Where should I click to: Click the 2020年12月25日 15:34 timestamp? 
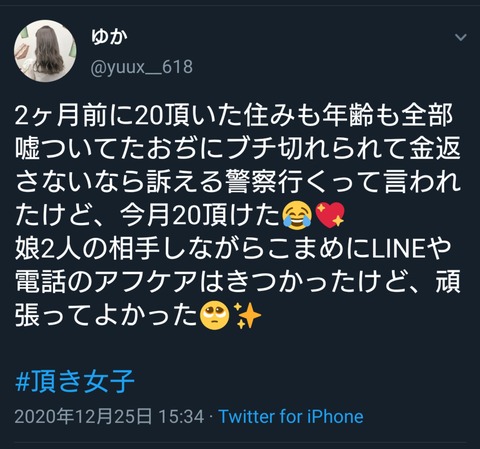(109, 417)
